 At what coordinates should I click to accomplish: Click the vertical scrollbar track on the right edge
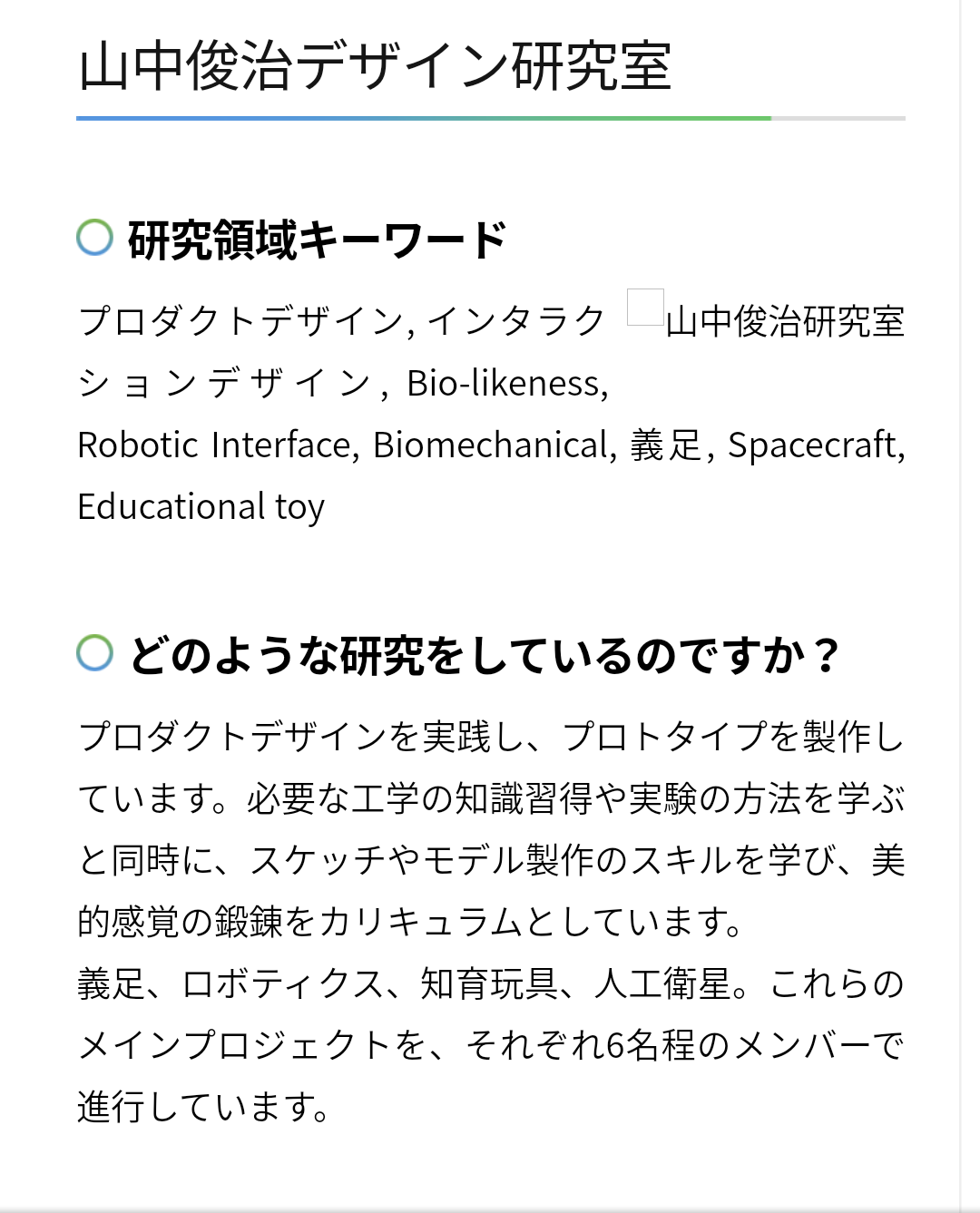[x=970, y=606]
